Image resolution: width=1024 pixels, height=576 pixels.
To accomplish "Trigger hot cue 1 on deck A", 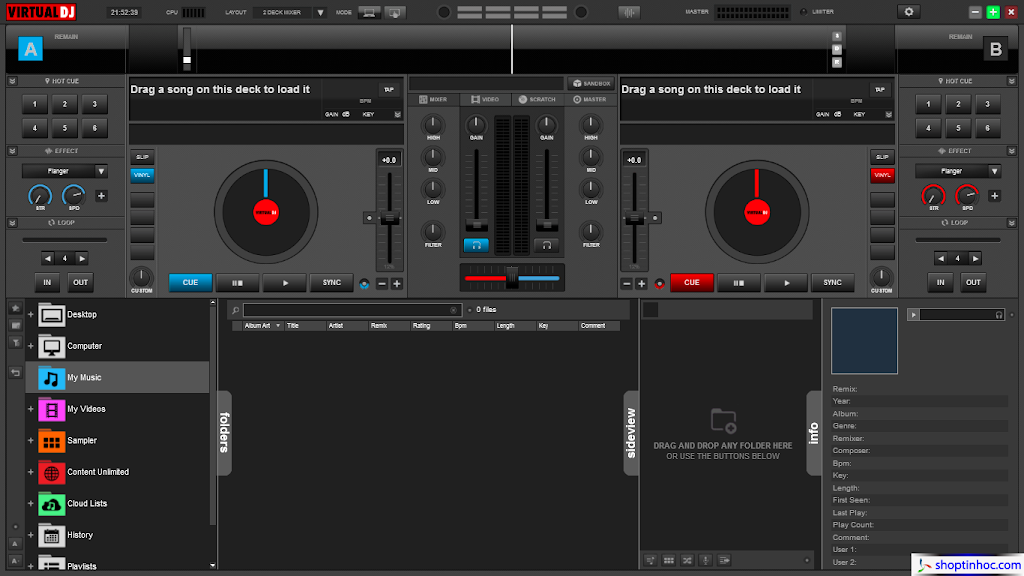I will pos(35,104).
